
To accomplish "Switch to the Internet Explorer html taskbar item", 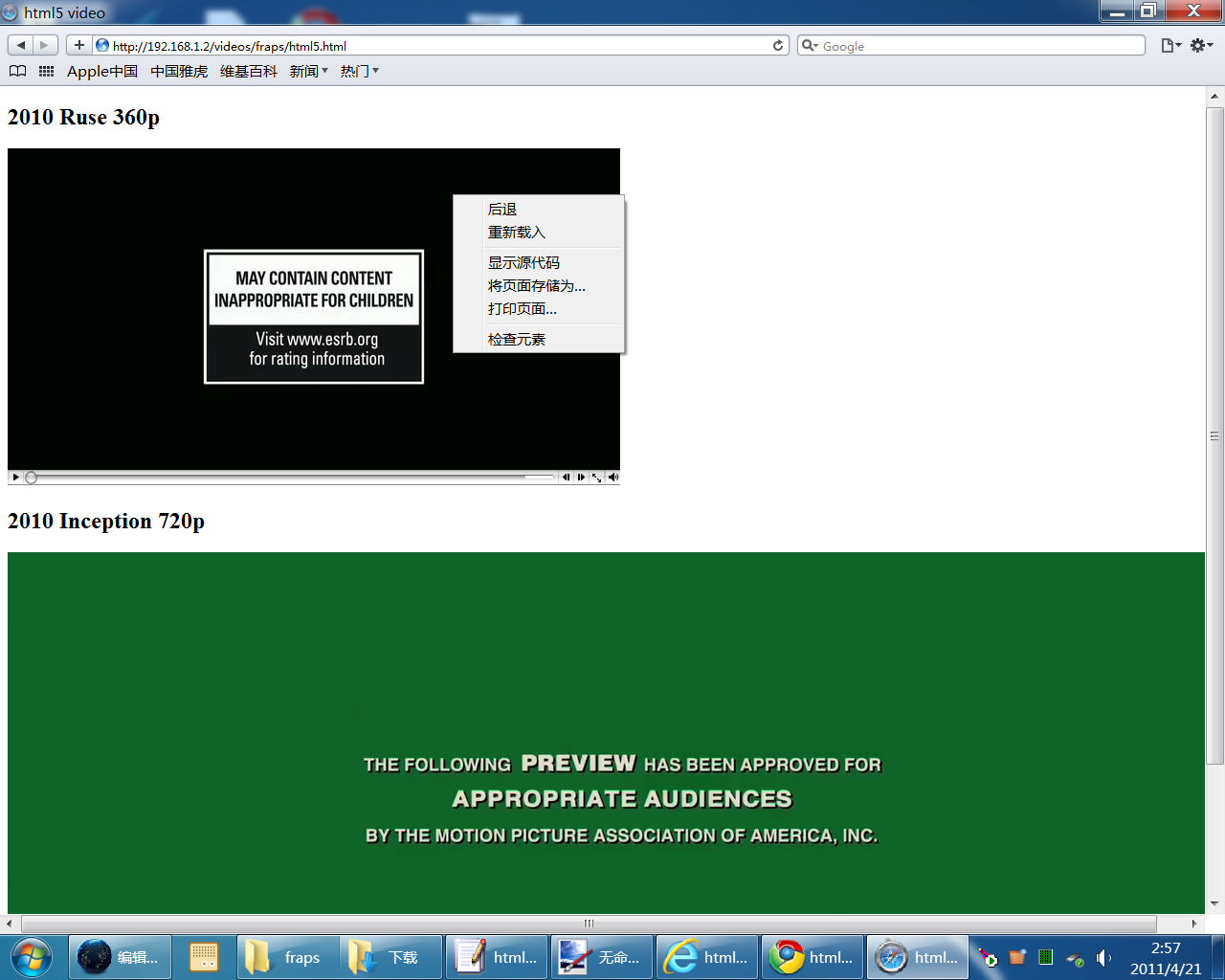I will [x=708, y=957].
